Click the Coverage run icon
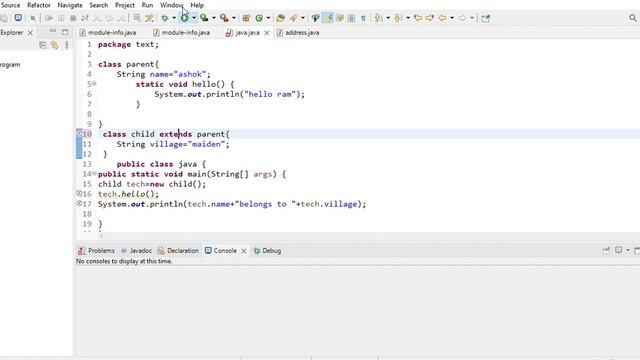 [204, 18]
